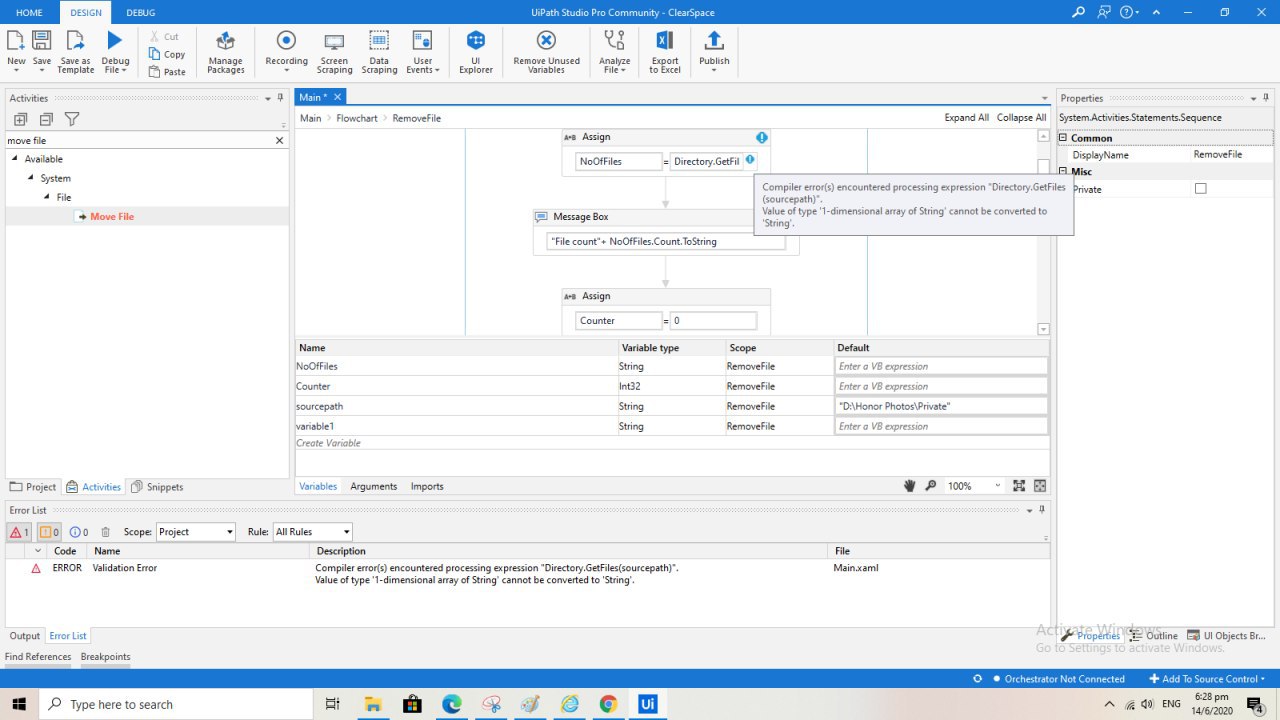This screenshot has width=1280, height=720.
Task: Open the Variables panel tab
Action: [x=318, y=486]
